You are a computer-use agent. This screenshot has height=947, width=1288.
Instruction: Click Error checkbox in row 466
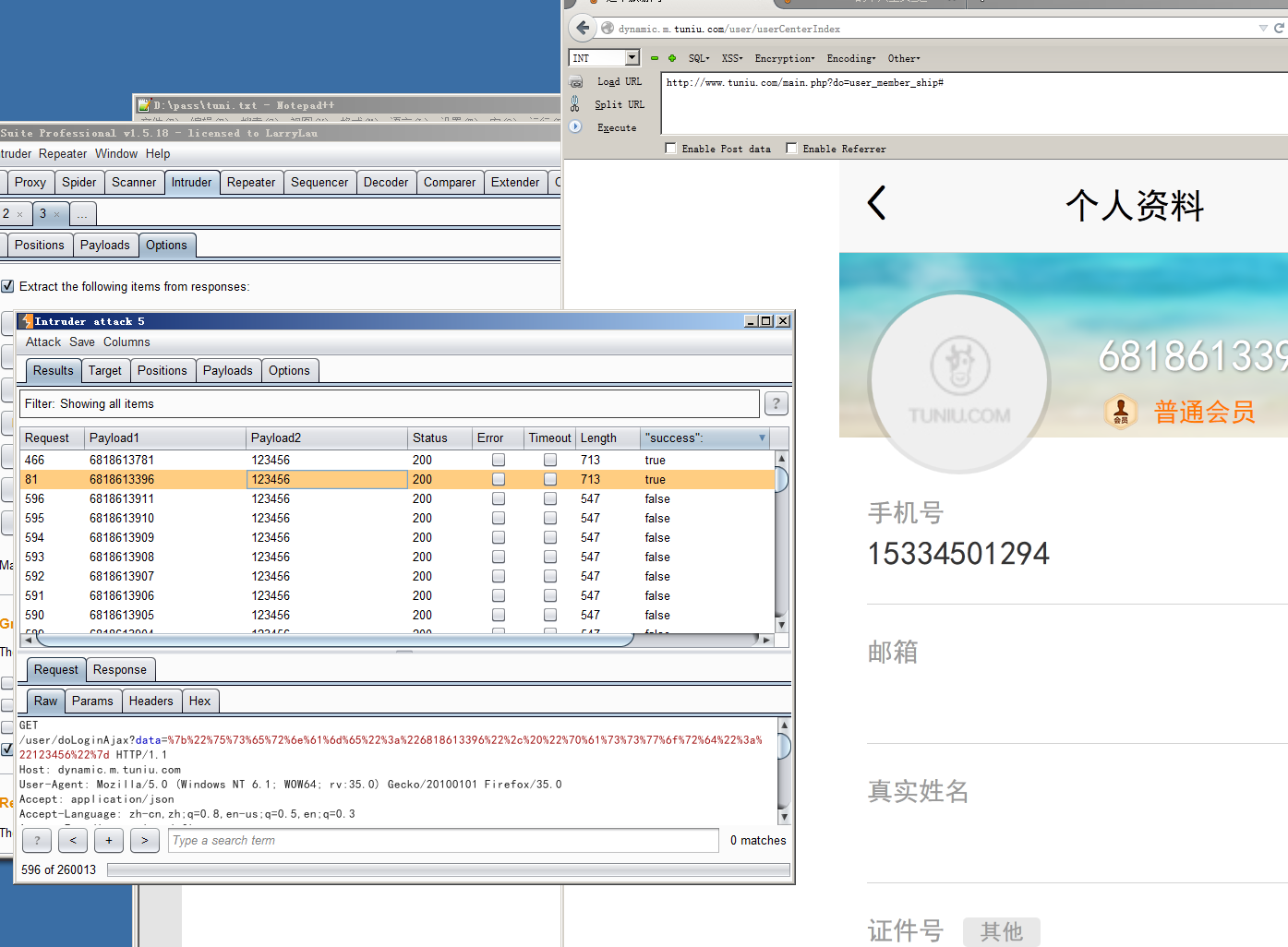(x=499, y=460)
